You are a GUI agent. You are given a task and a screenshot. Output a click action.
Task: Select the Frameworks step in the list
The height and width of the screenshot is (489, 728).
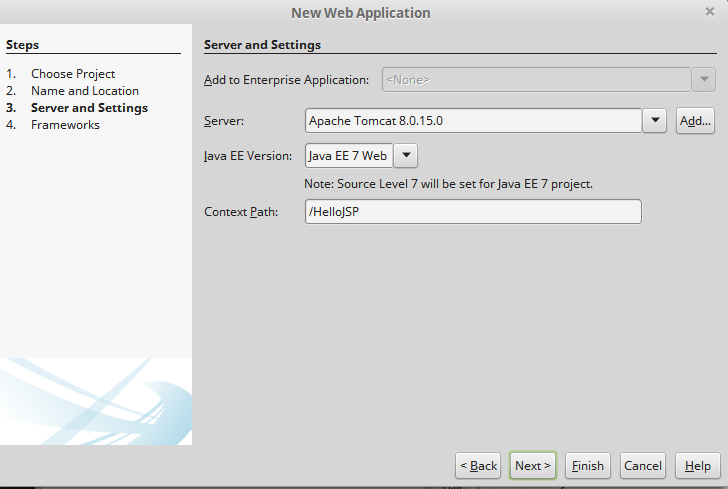(x=65, y=125)
